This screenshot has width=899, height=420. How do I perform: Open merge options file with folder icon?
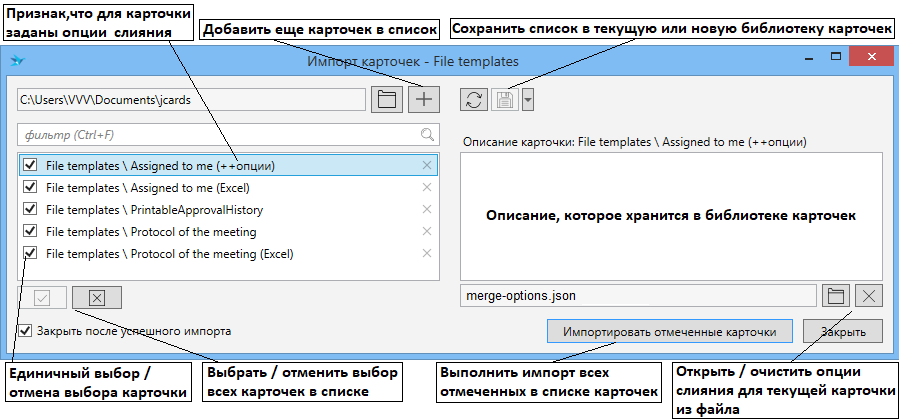836,295
